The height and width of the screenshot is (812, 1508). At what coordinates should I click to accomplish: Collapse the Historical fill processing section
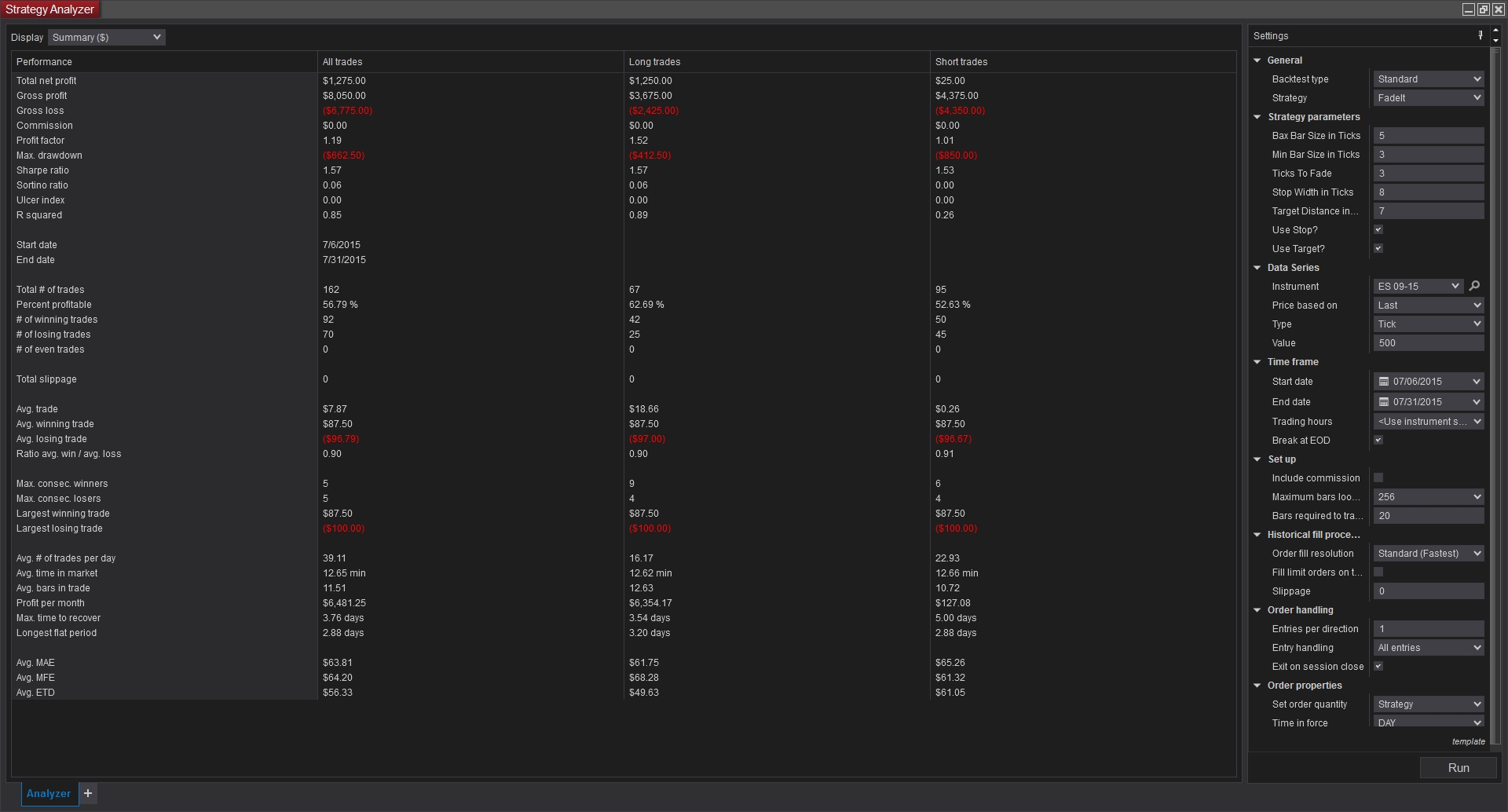point(1257,535)
